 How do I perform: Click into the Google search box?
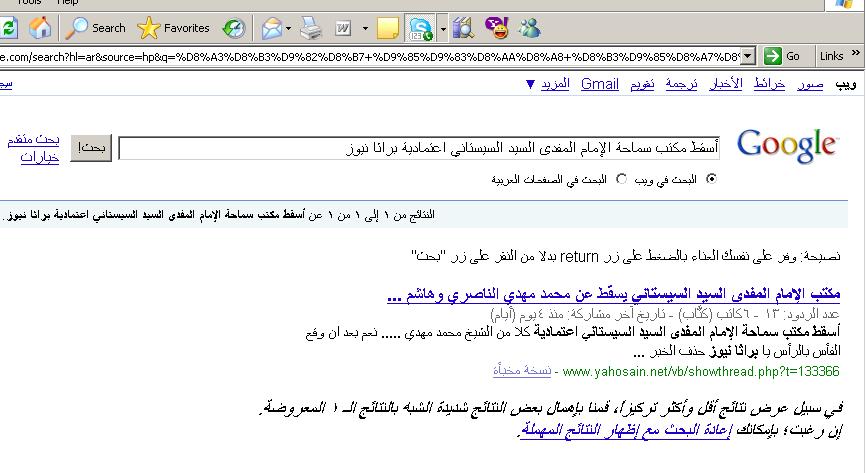pos(419,149)
